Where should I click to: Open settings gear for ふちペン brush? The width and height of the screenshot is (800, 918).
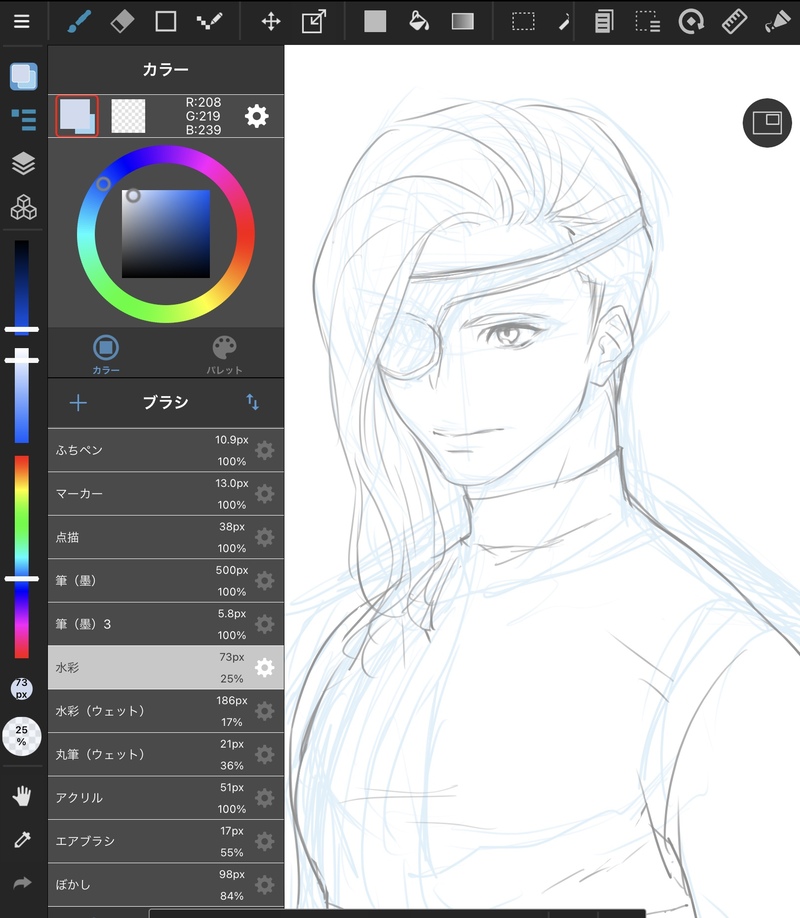[x=265, y=450]
